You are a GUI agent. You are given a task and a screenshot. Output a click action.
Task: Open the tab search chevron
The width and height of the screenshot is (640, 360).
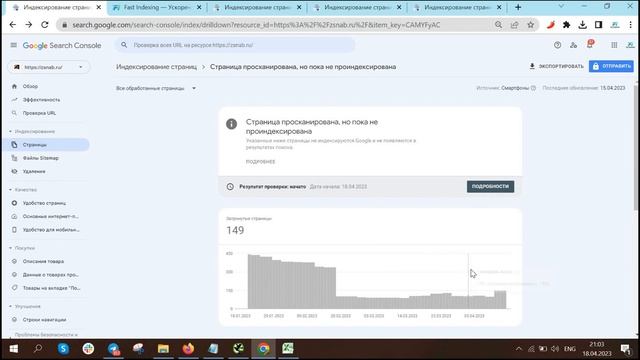tap(561, 7)
